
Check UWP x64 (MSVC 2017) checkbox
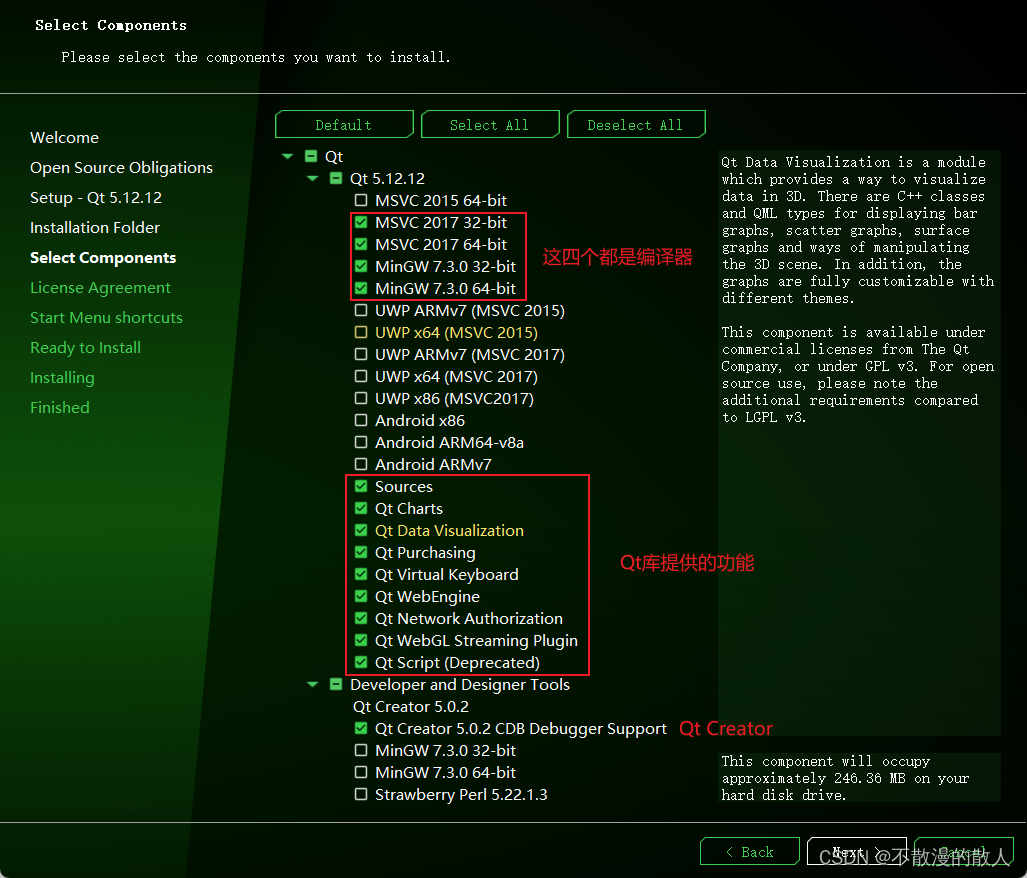coord(361,376)
